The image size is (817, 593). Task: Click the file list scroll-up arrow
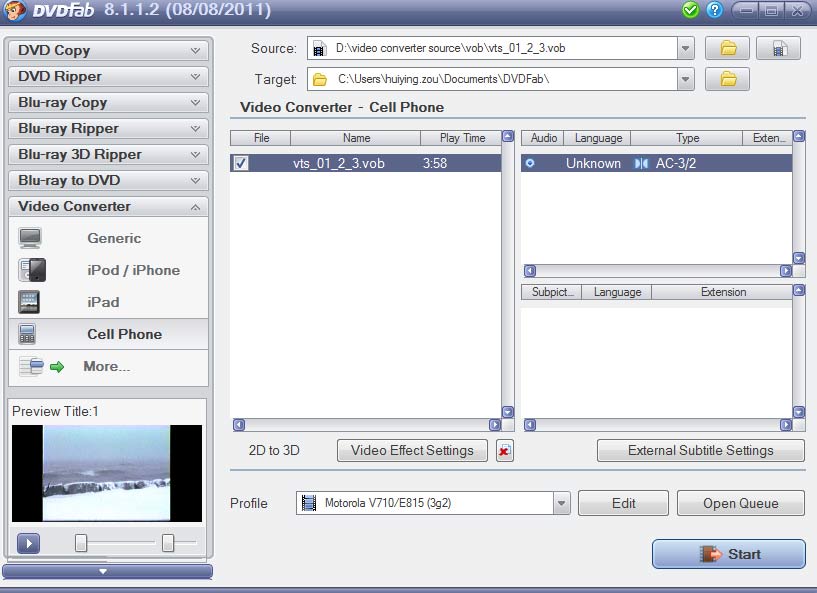(507, 137)
